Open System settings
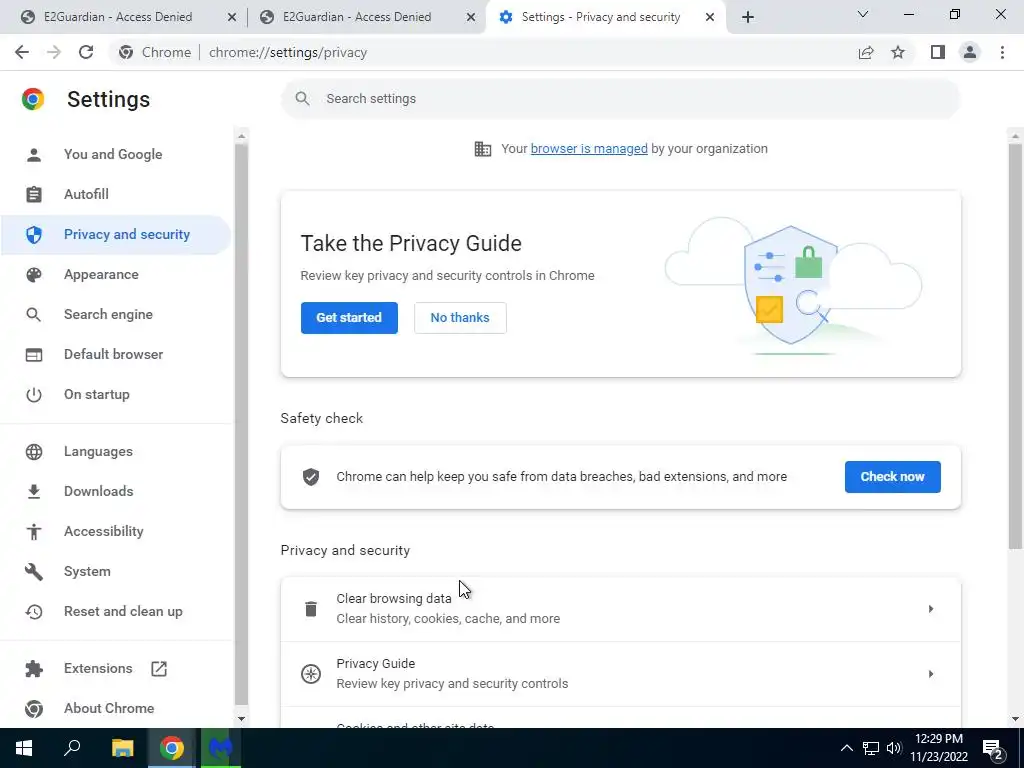Image resolution: width=1024 pixels, height=768 pixels. pyautogui.click(x=116, y=571)
